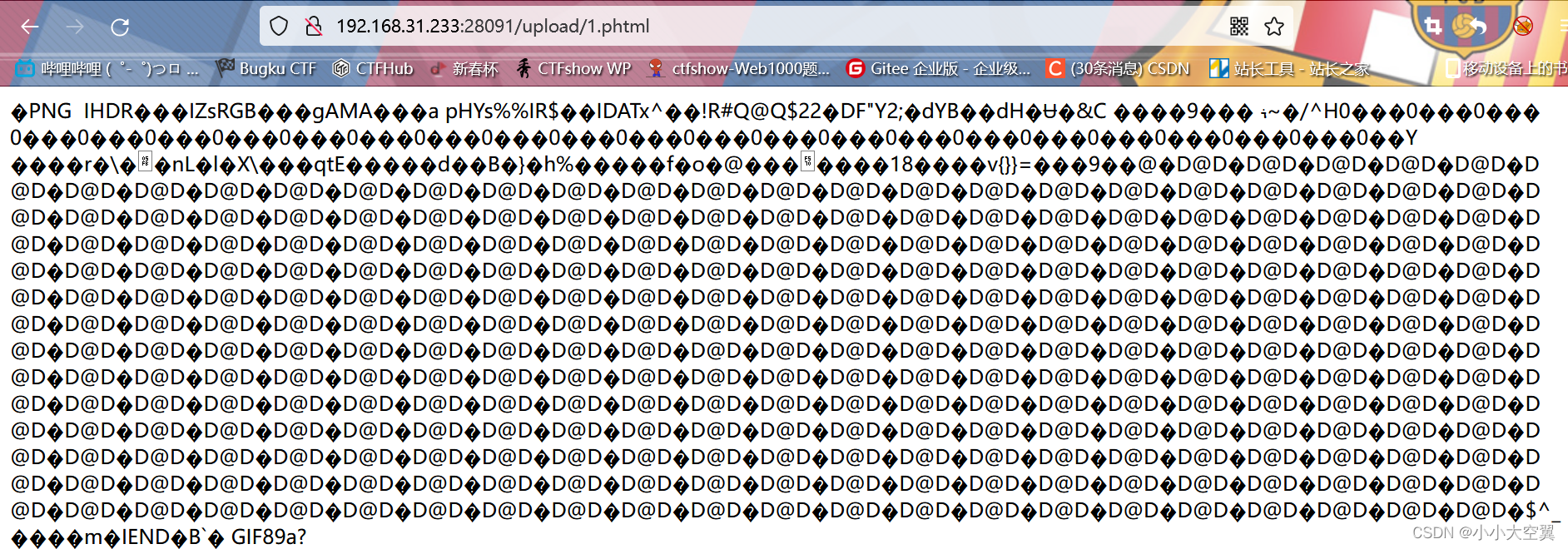Open the 哔哩哔哩 bookmark
This screenshot has width=1568, height=549.
[107, 69]
